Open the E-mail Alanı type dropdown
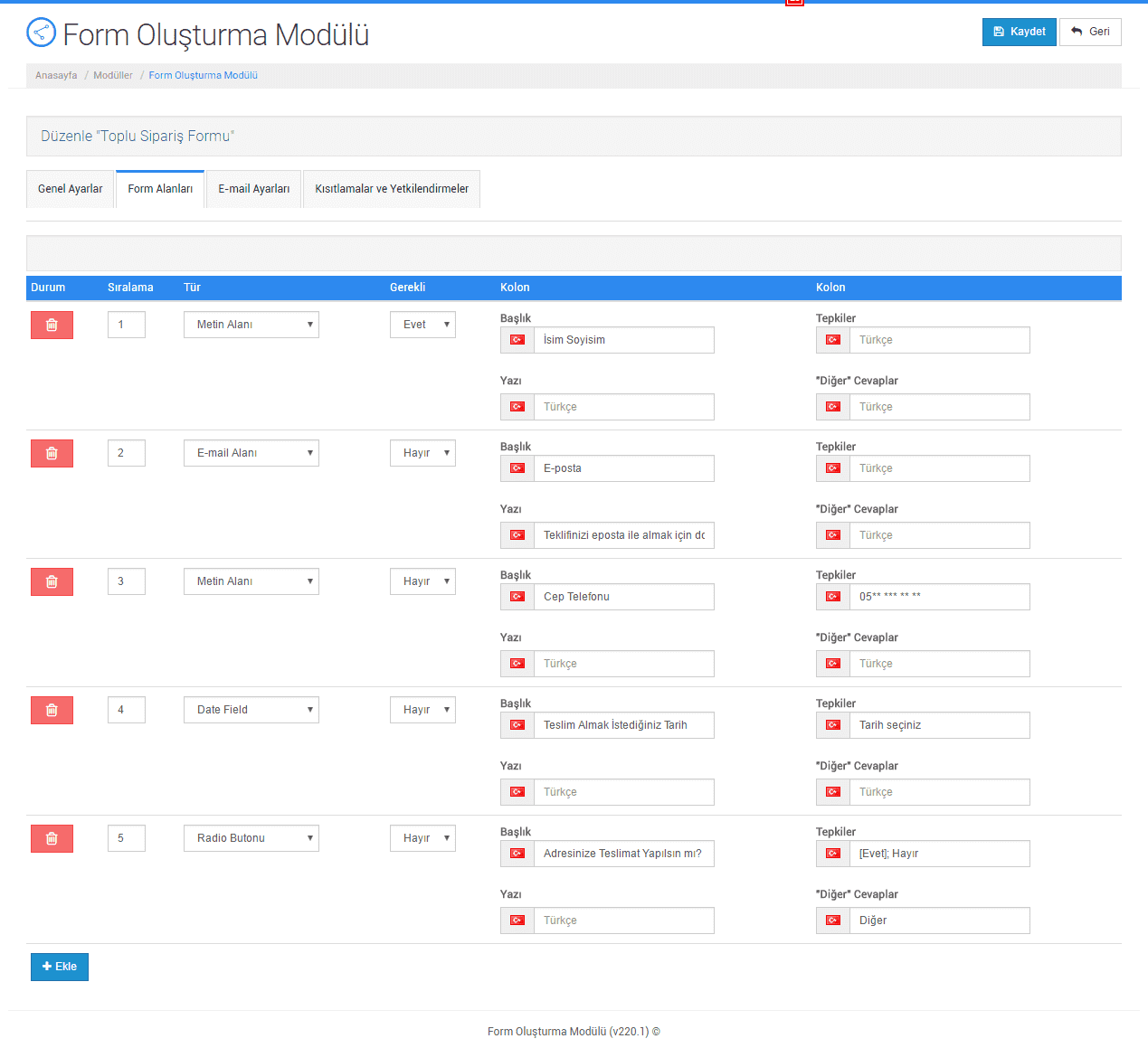 pyautogui.click(x=251, y=453)
